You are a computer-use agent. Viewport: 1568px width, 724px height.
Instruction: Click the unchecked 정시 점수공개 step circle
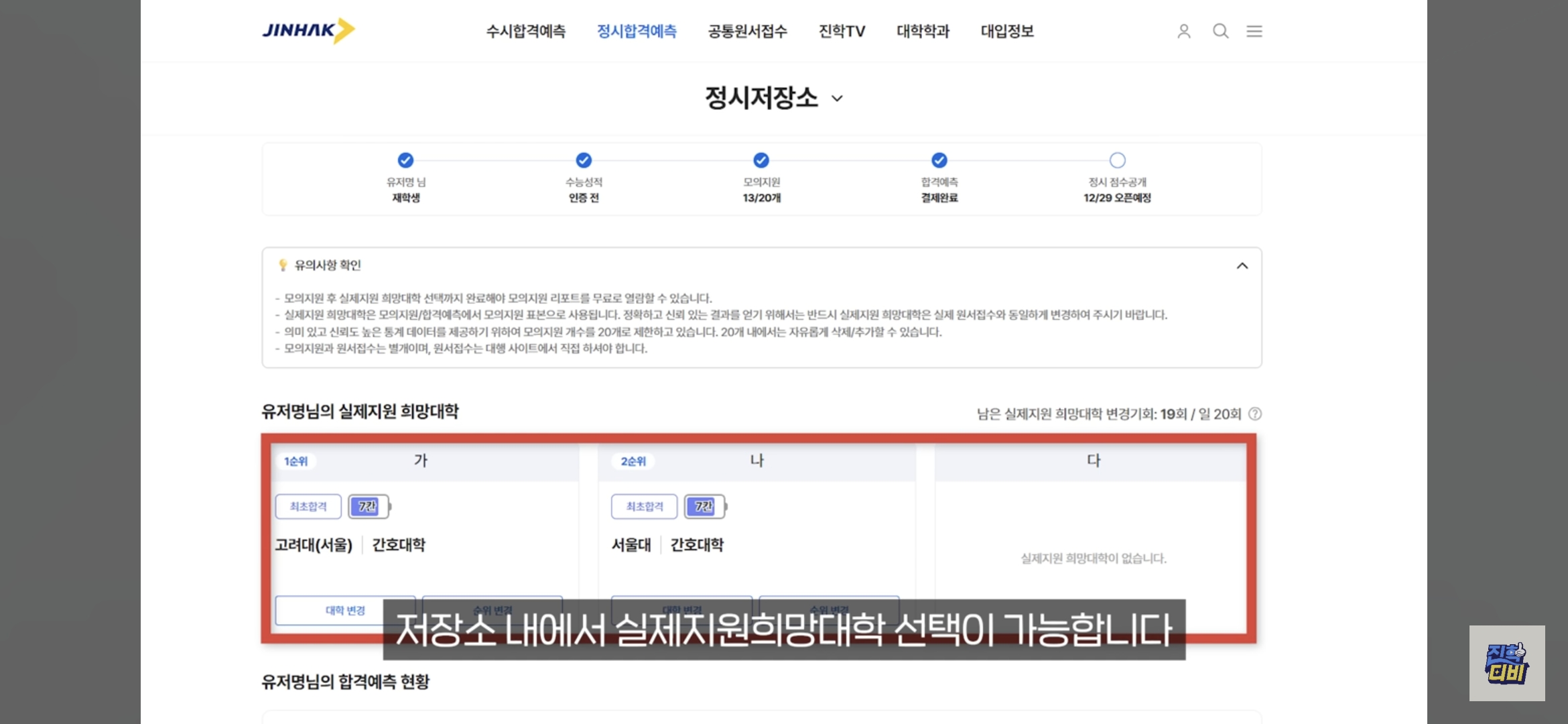[1117, 160]
